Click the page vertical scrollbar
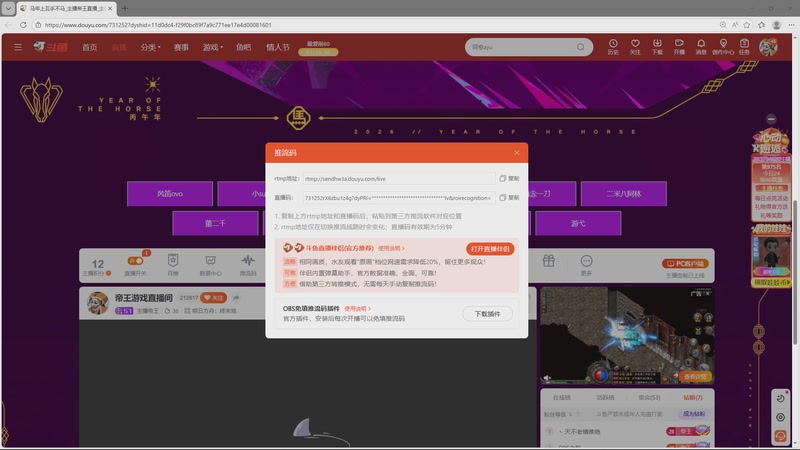 [x=795, y=272]
